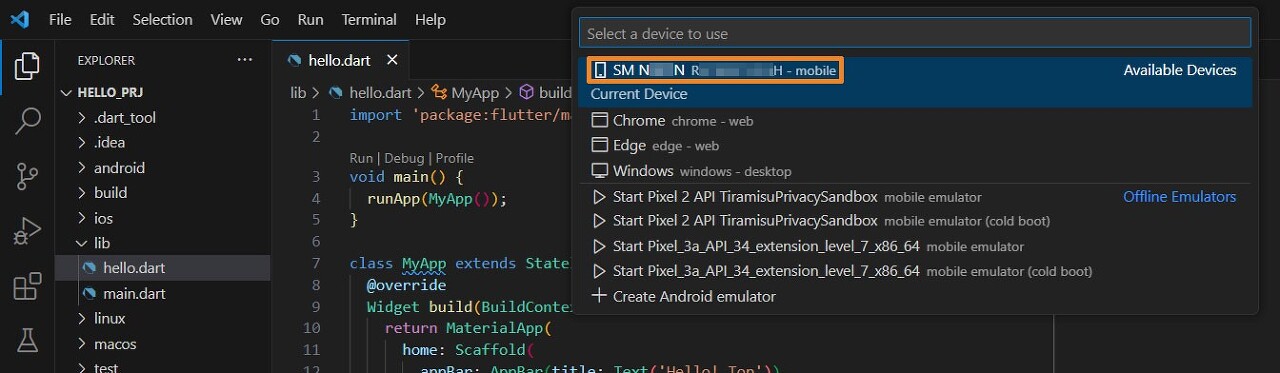Click the EXPLORER panel title
The width and height of the screenshot is (1280, 373).
pyautogui.click(x=106, y=60)
